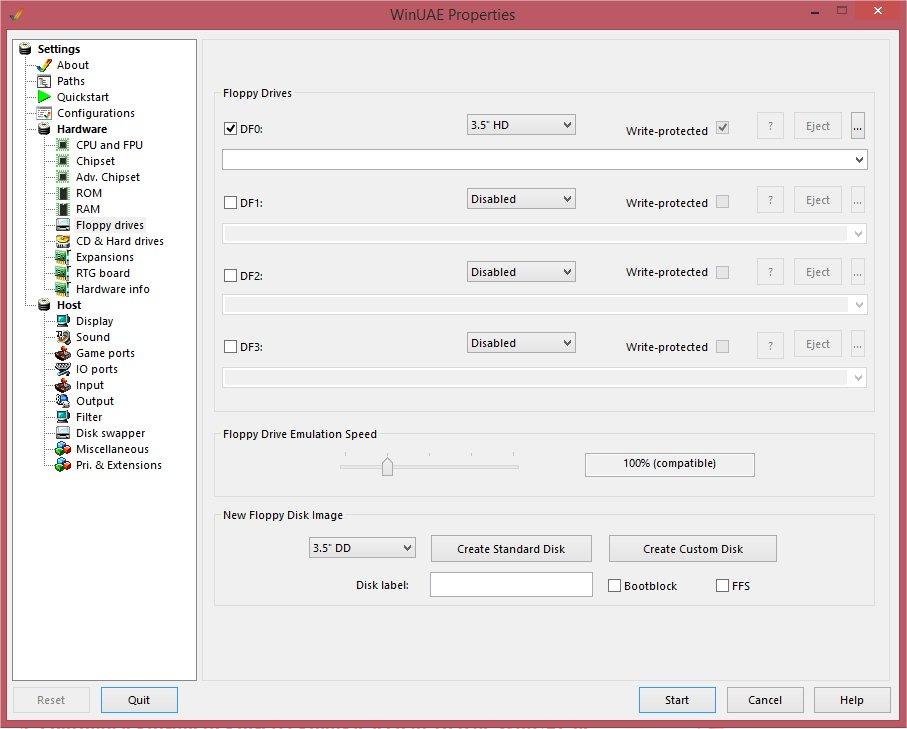Click the green Quickstart arrow icon
Screen dimensions: 907x729
pyautogui.click(x=44, y=97)
